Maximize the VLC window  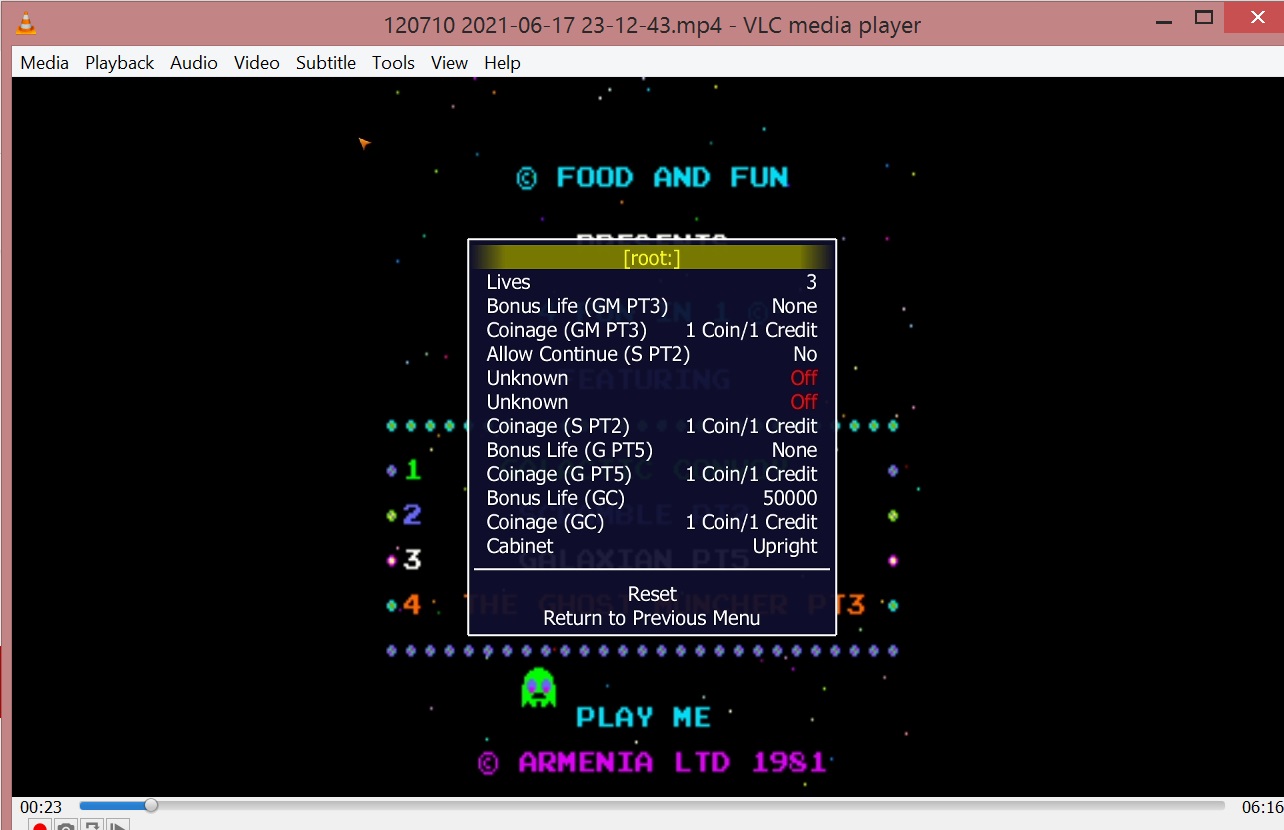click(x=1204, y=17)
